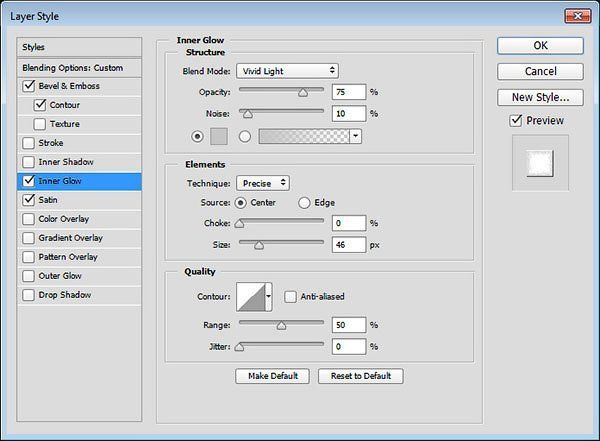600x441 pixels.
Task: Uncheck the Contour checkbox
Action: coord(40,105)
